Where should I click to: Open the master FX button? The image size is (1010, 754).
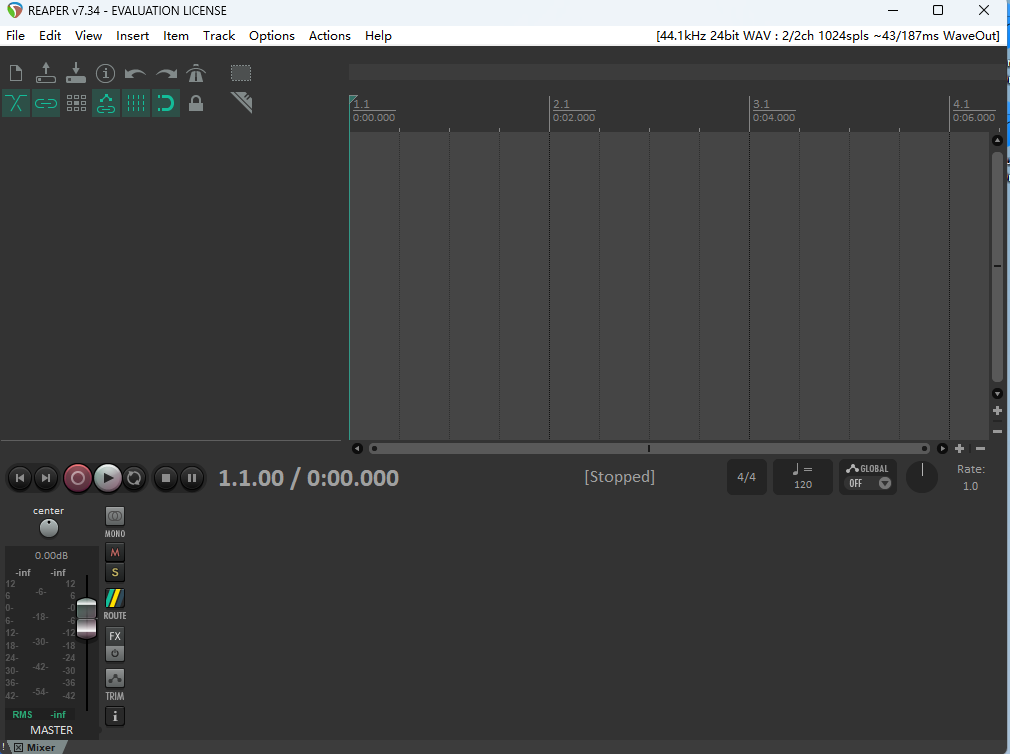click(115, 636)
